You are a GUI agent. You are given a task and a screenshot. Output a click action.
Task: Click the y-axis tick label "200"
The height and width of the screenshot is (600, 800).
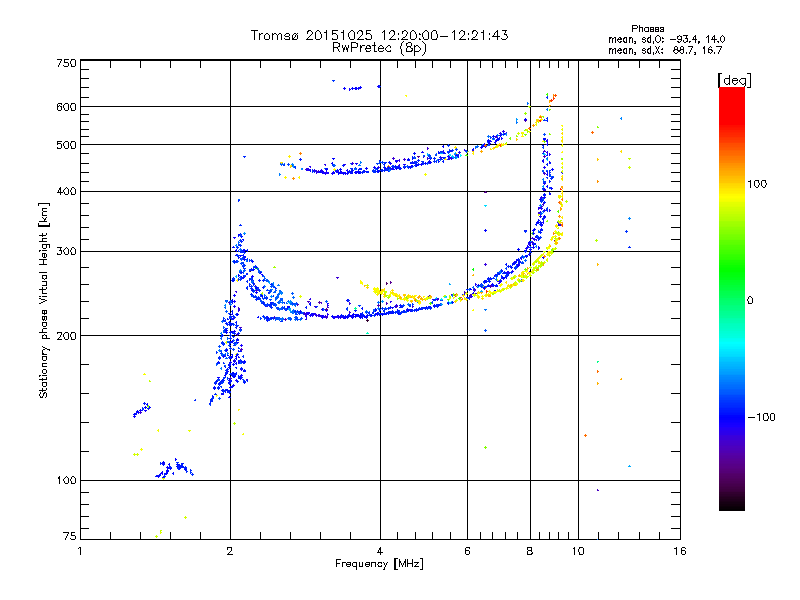66,336
